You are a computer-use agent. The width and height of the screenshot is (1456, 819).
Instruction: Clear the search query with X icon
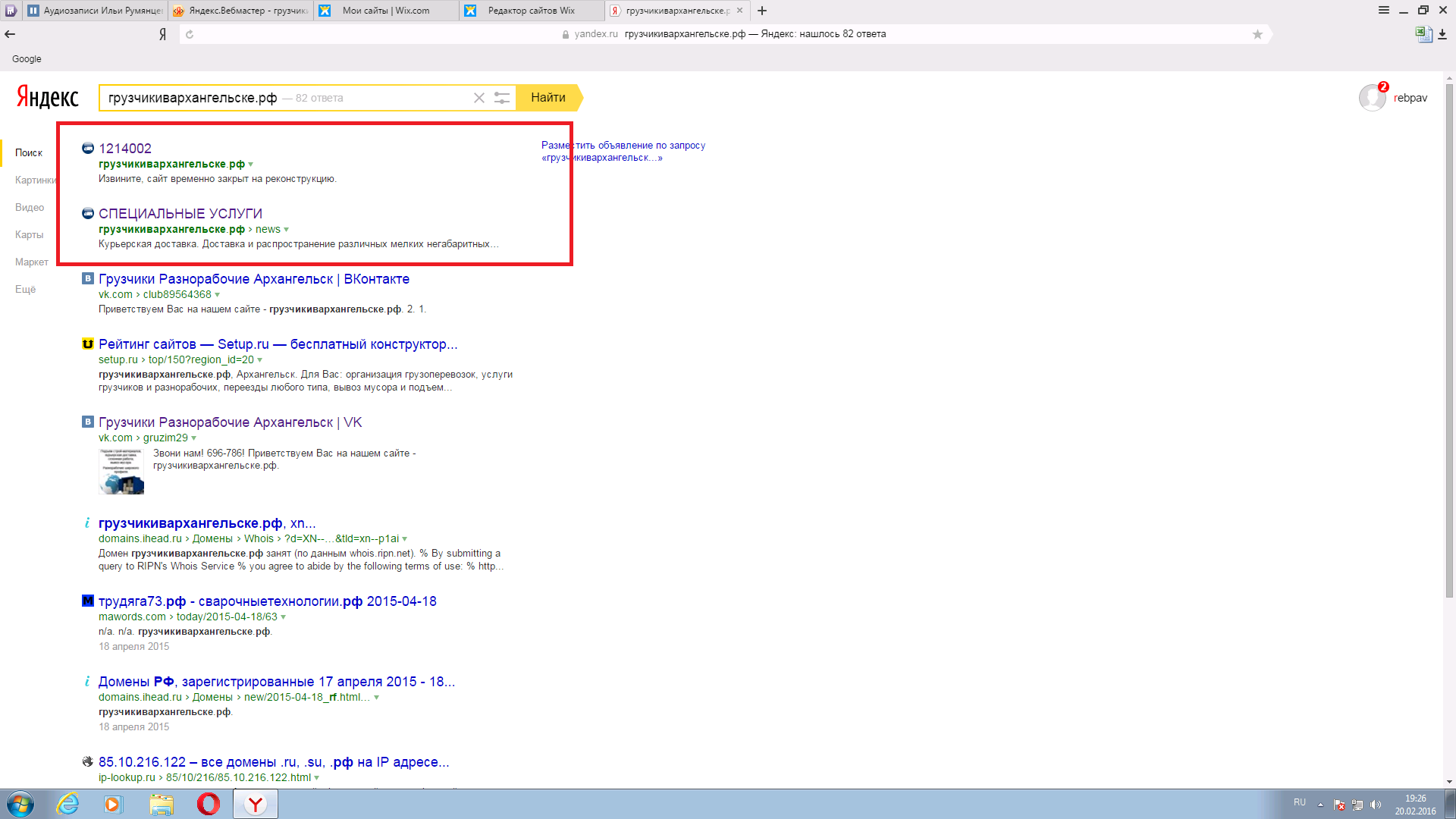(x=479, y=98)
